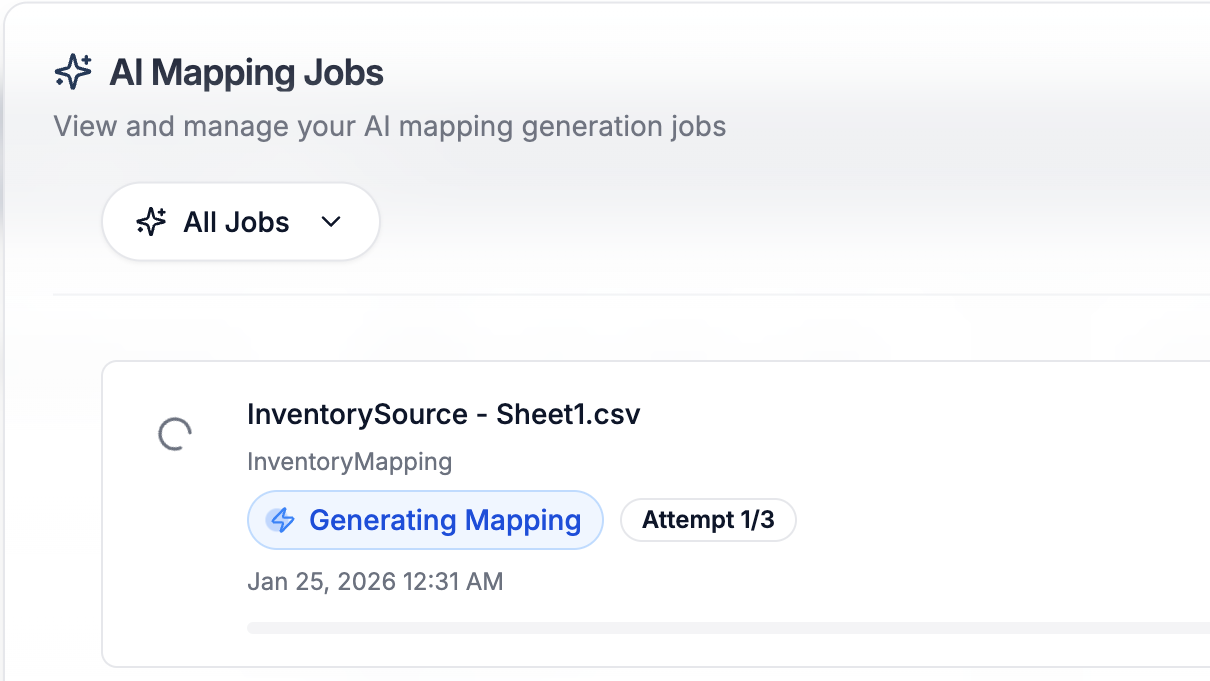Open the All Jobs filter dropdown

click(x=241, y=222)
